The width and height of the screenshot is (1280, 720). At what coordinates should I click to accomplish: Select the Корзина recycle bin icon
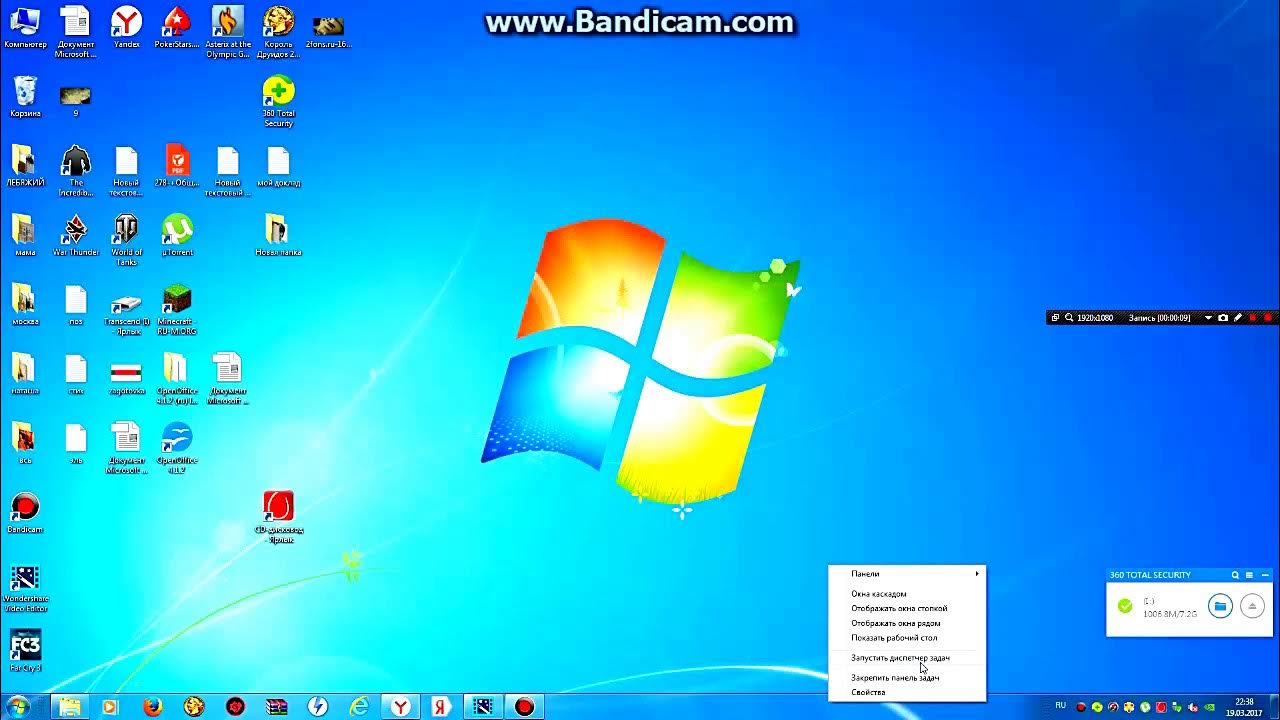[25, 97]
